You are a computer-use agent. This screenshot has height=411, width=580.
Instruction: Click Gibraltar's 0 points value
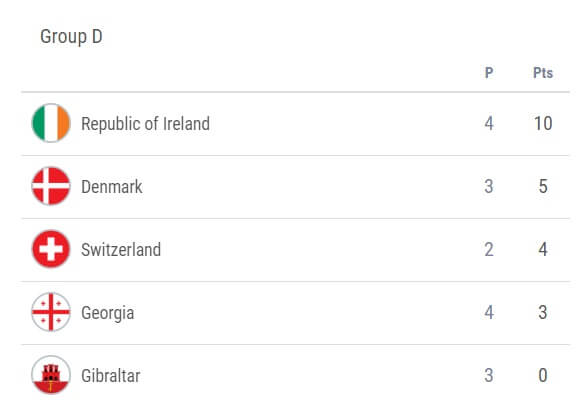click(x=543, y=375)
